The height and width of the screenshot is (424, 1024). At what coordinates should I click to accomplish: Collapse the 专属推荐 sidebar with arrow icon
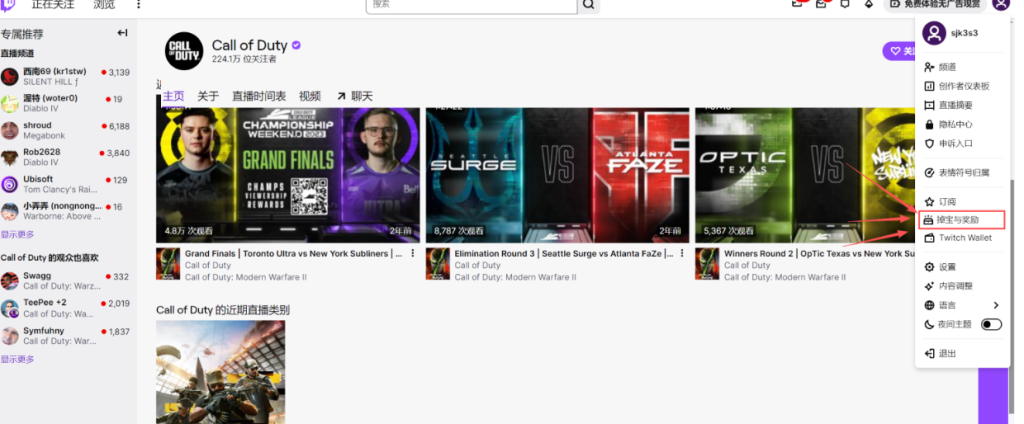click(x=122, y=33)
